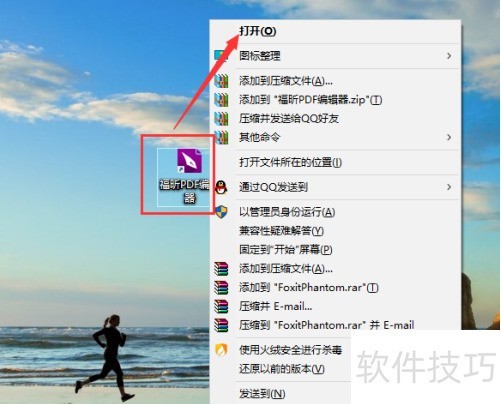
Task: Choose 固定到"开始"屏幕(P)
Action: (x=286, y=249)
